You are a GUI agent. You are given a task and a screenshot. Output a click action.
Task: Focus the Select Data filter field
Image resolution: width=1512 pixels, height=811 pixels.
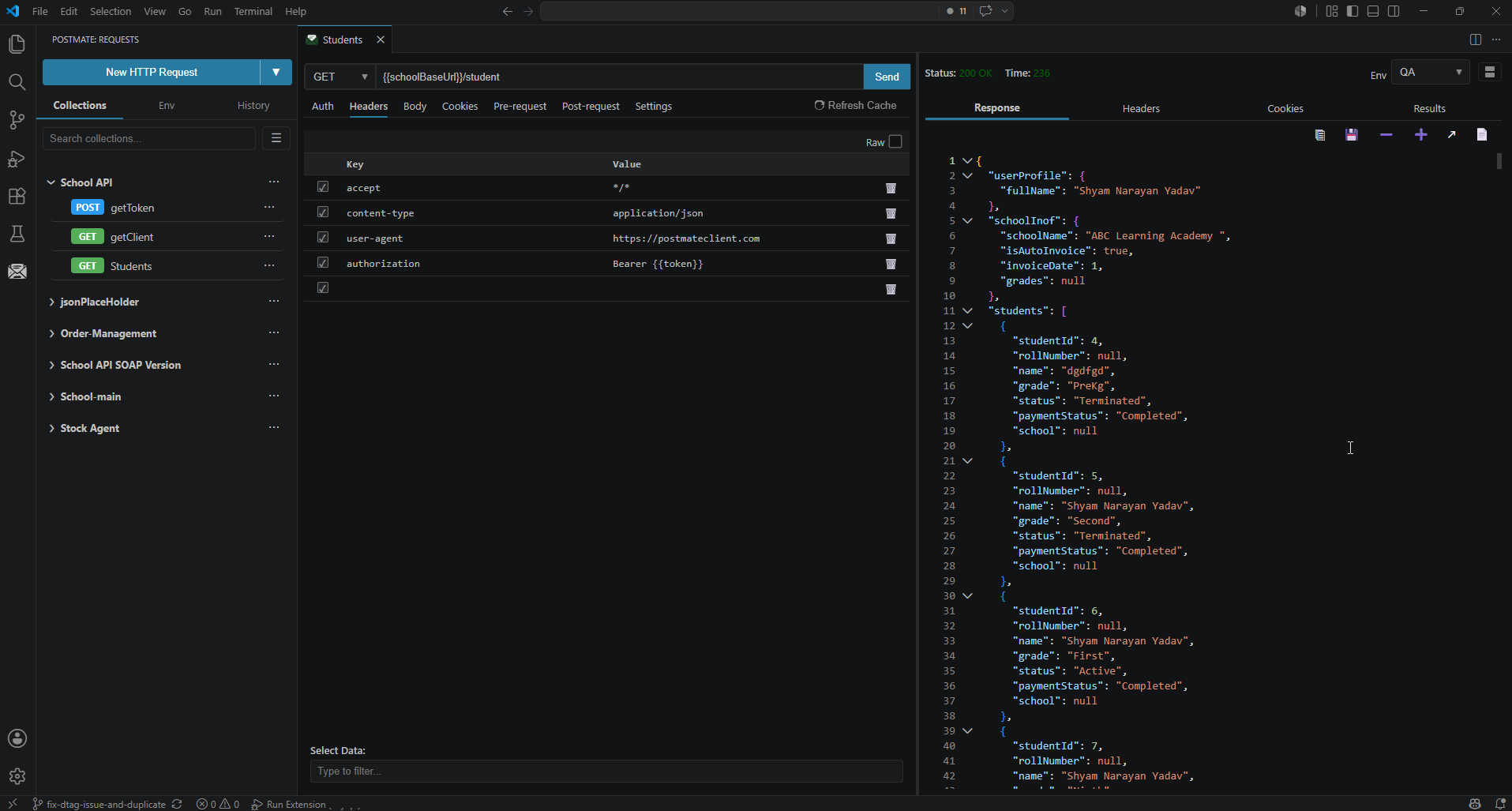[606, 772]
